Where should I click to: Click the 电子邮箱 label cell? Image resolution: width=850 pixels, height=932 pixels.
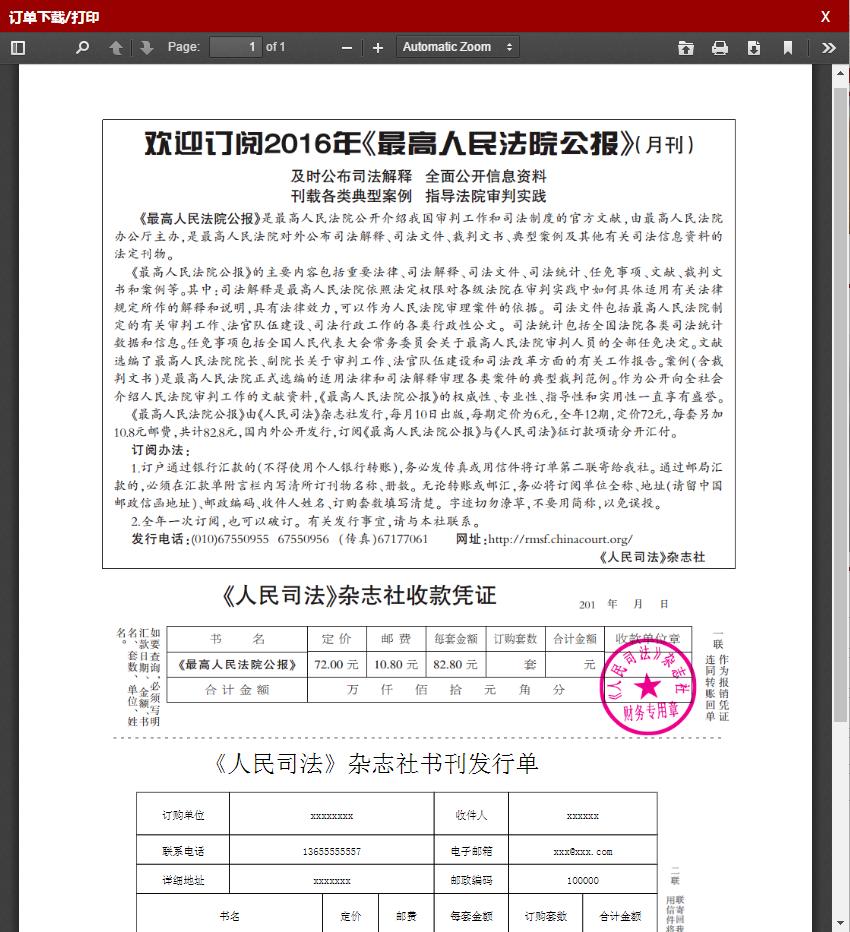pyautogui.click(x=471, y=851)
